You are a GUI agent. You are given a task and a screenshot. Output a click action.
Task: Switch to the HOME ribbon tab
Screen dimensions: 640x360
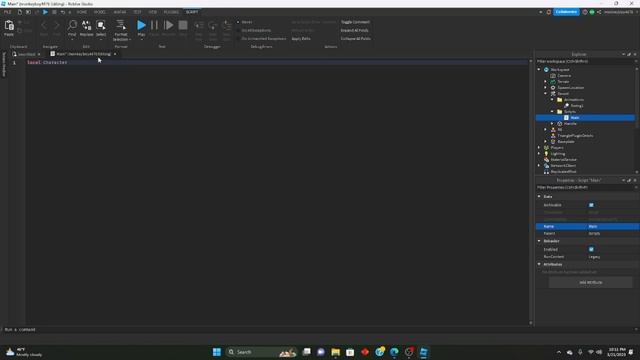pos(82,12)
